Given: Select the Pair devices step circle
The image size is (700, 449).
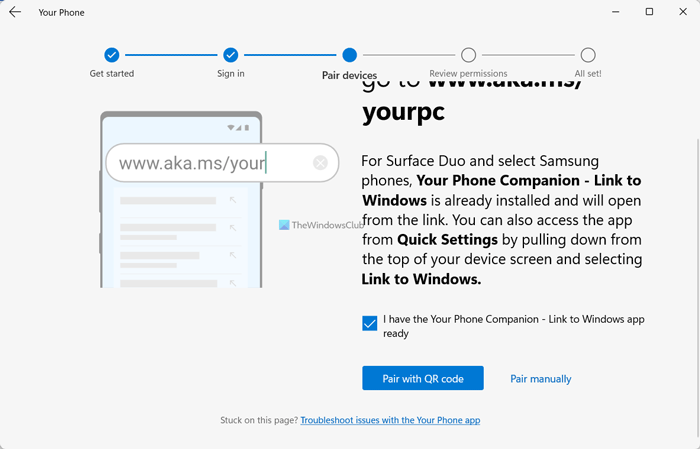Looking at the screenshot, I should click(x=350, y=55).
